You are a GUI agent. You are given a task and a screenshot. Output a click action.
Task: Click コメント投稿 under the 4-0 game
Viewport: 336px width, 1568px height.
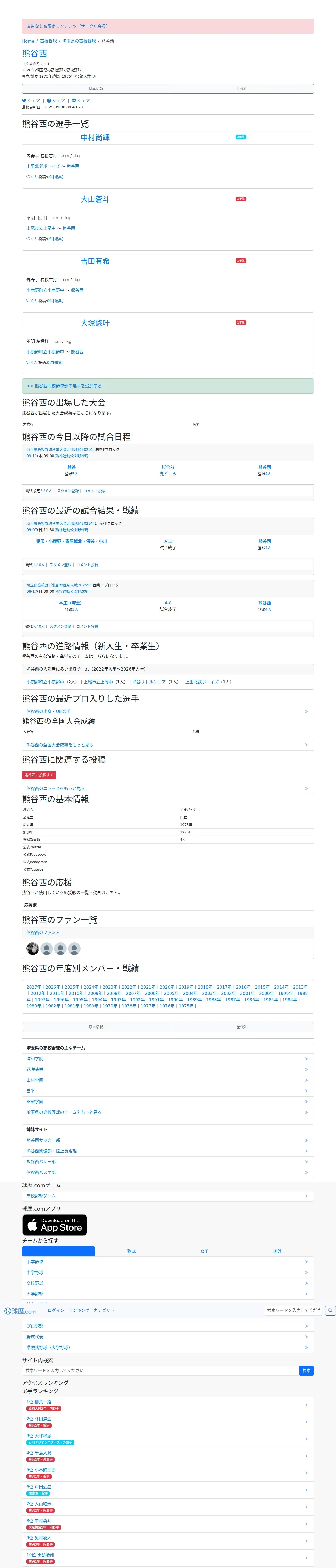tap(87, 626)
